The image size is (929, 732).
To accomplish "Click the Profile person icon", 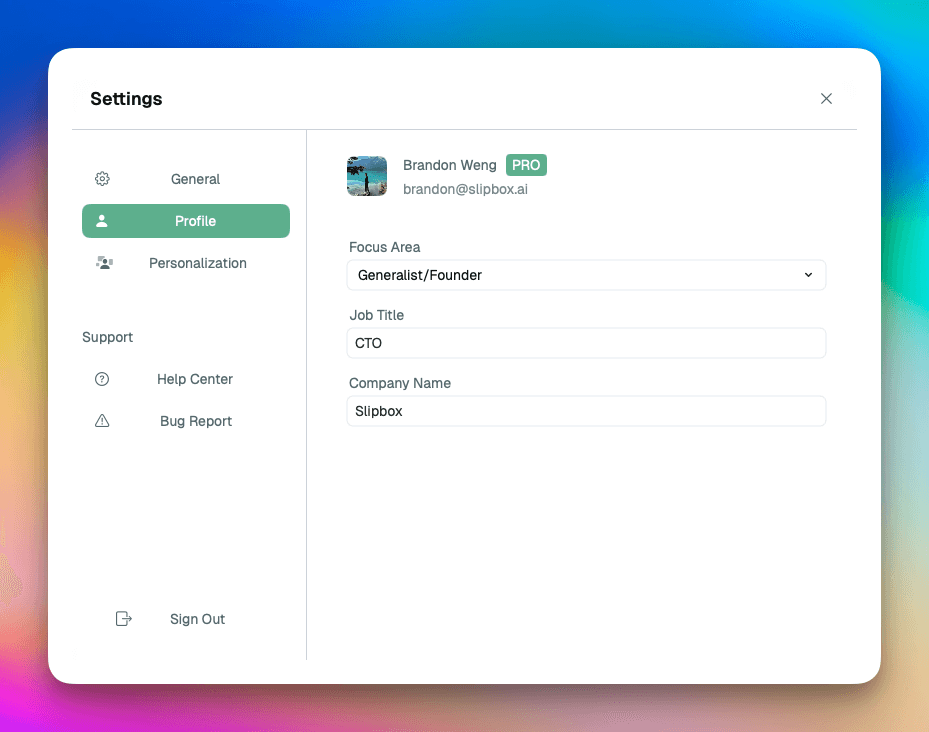I will [102, 221].
